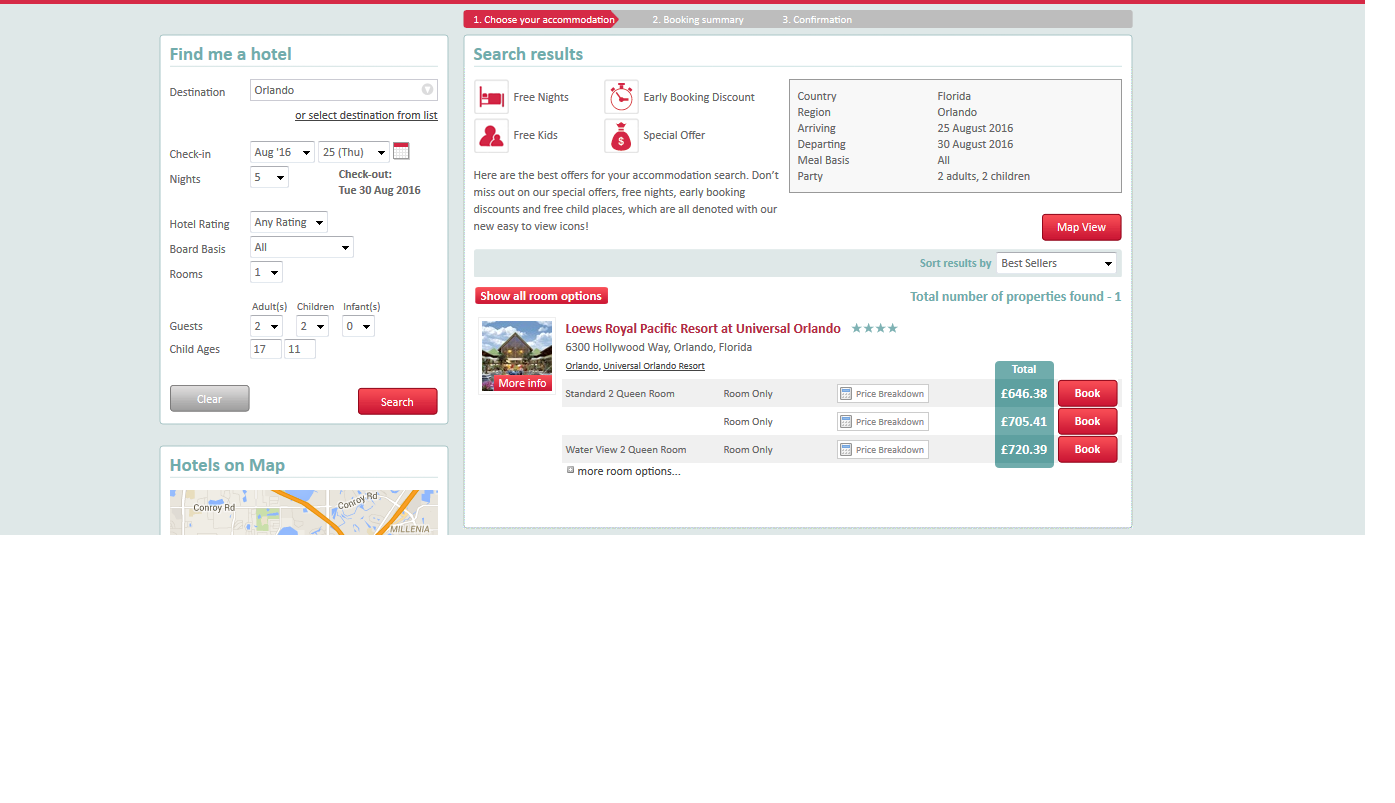Open Sort results by Best Sellers dropdown
The height and width of the screenshot is (803, 1395).
pyautogui.click(x=1056, y=263)
